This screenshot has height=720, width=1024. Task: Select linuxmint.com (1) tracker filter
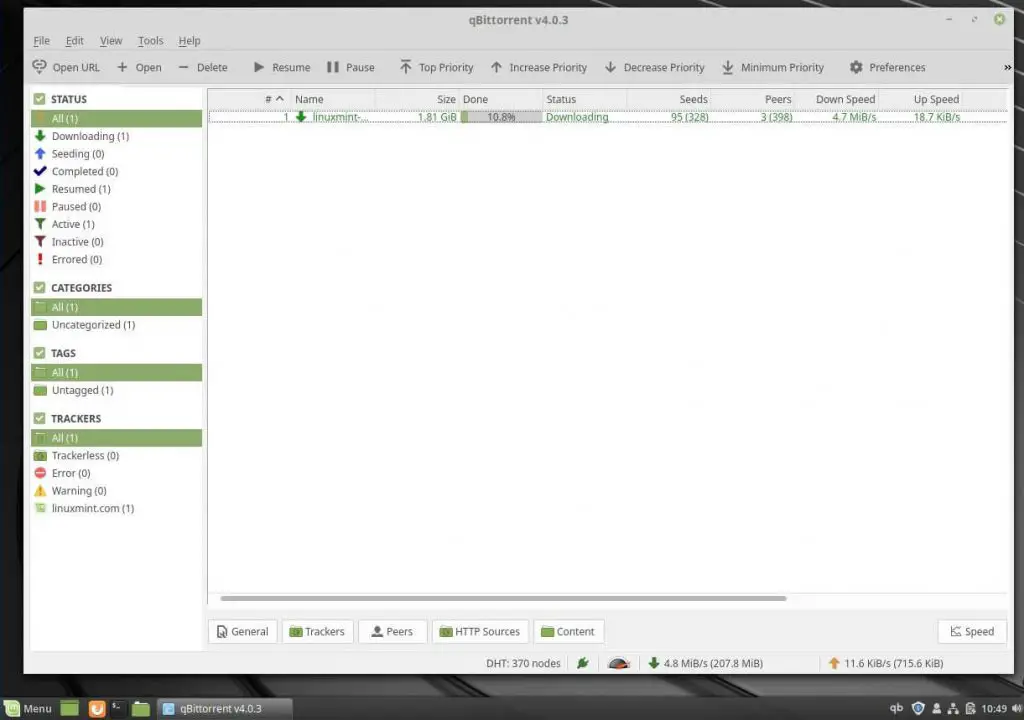coord(116,508)
